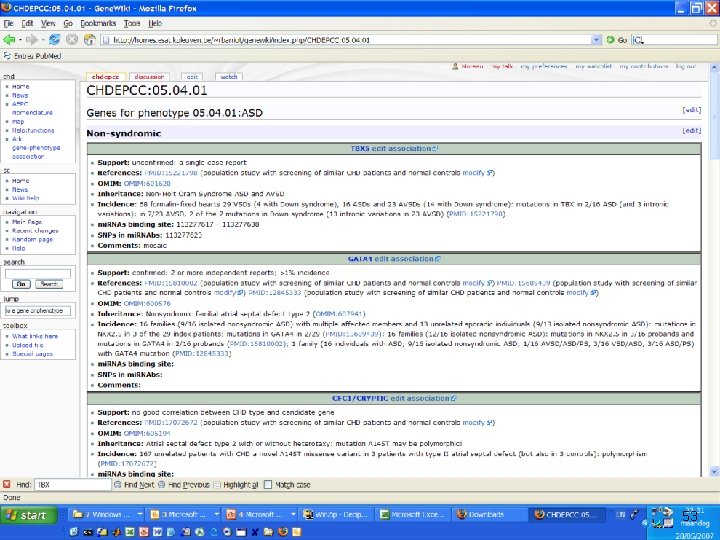
Task: Open the Go menu
Action: (68, 23)
